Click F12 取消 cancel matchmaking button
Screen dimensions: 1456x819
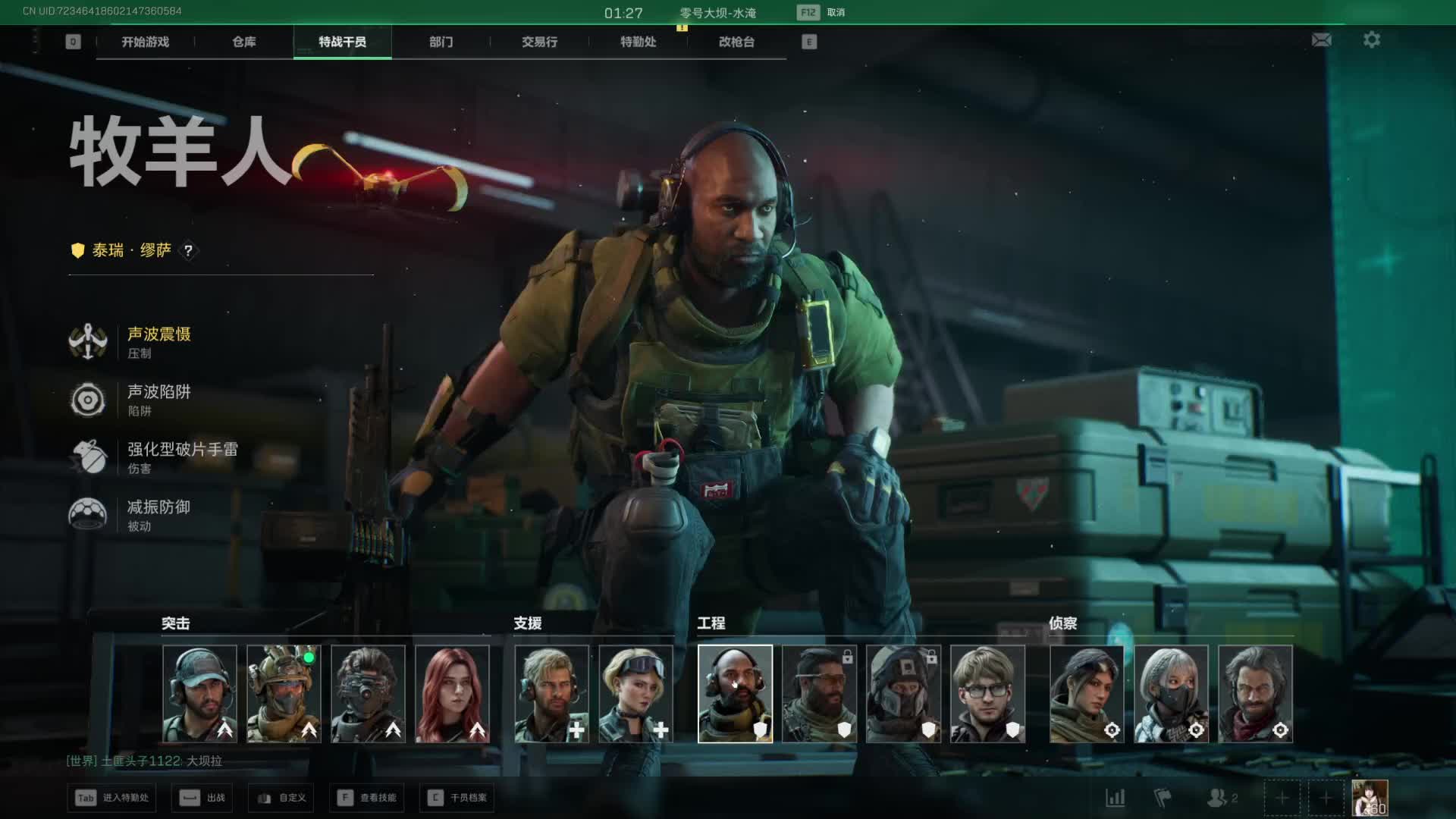coord(821,12)
